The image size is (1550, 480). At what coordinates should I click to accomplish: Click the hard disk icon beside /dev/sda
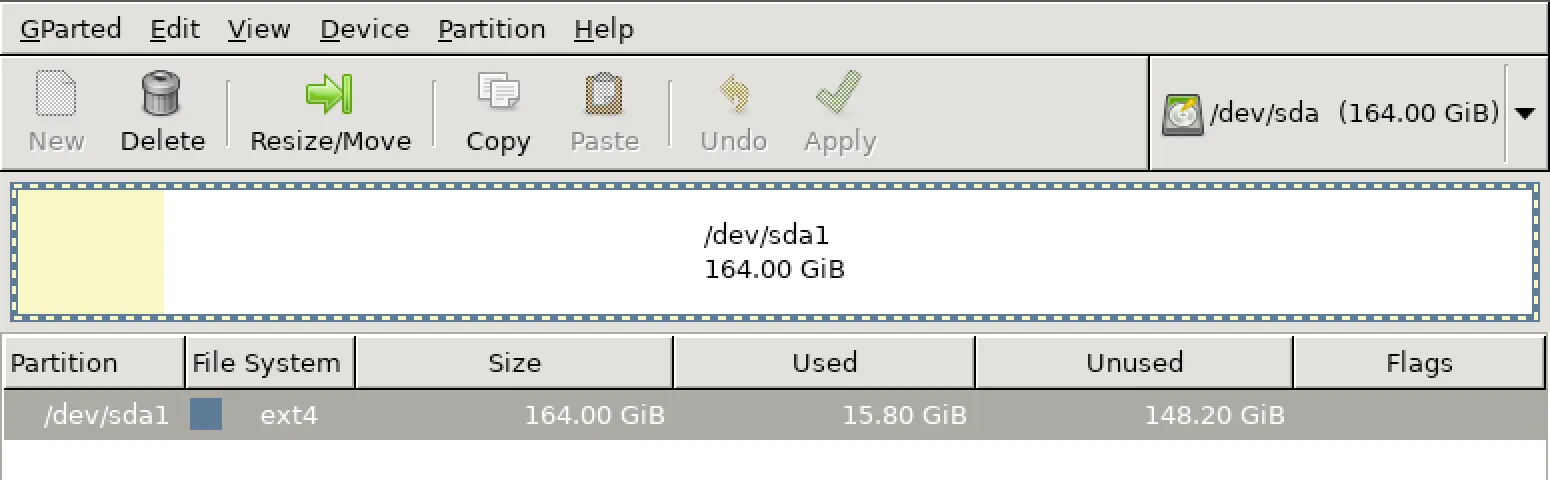[x=1183, y=115]
